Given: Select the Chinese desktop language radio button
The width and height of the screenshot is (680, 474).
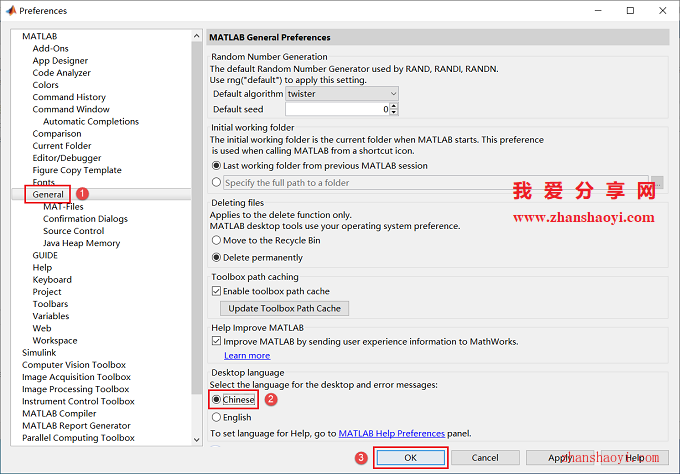Looking at the screenshot, I should coord(216,399).
